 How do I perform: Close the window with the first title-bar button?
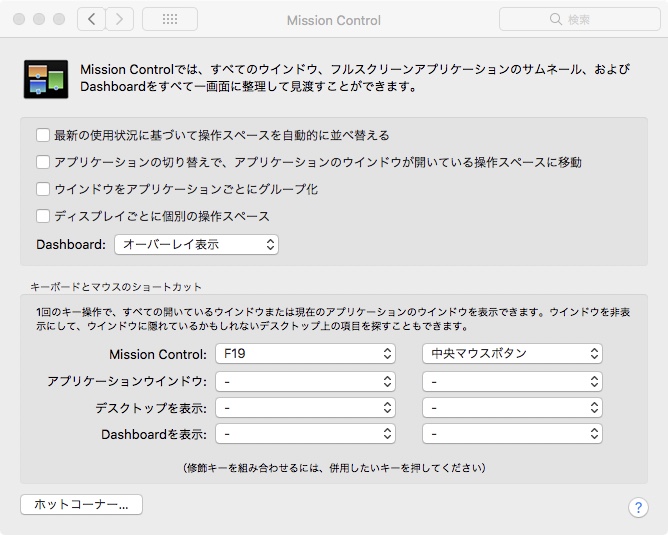19,19
